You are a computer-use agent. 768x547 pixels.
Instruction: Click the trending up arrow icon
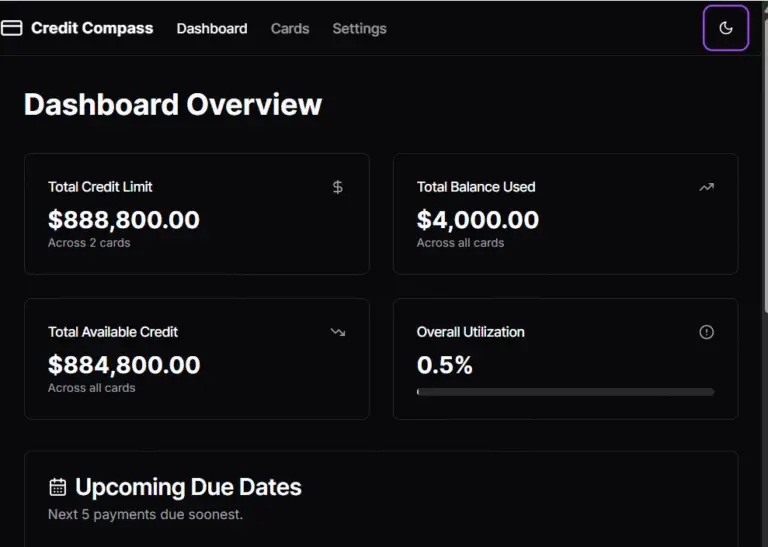pos(706,187)
